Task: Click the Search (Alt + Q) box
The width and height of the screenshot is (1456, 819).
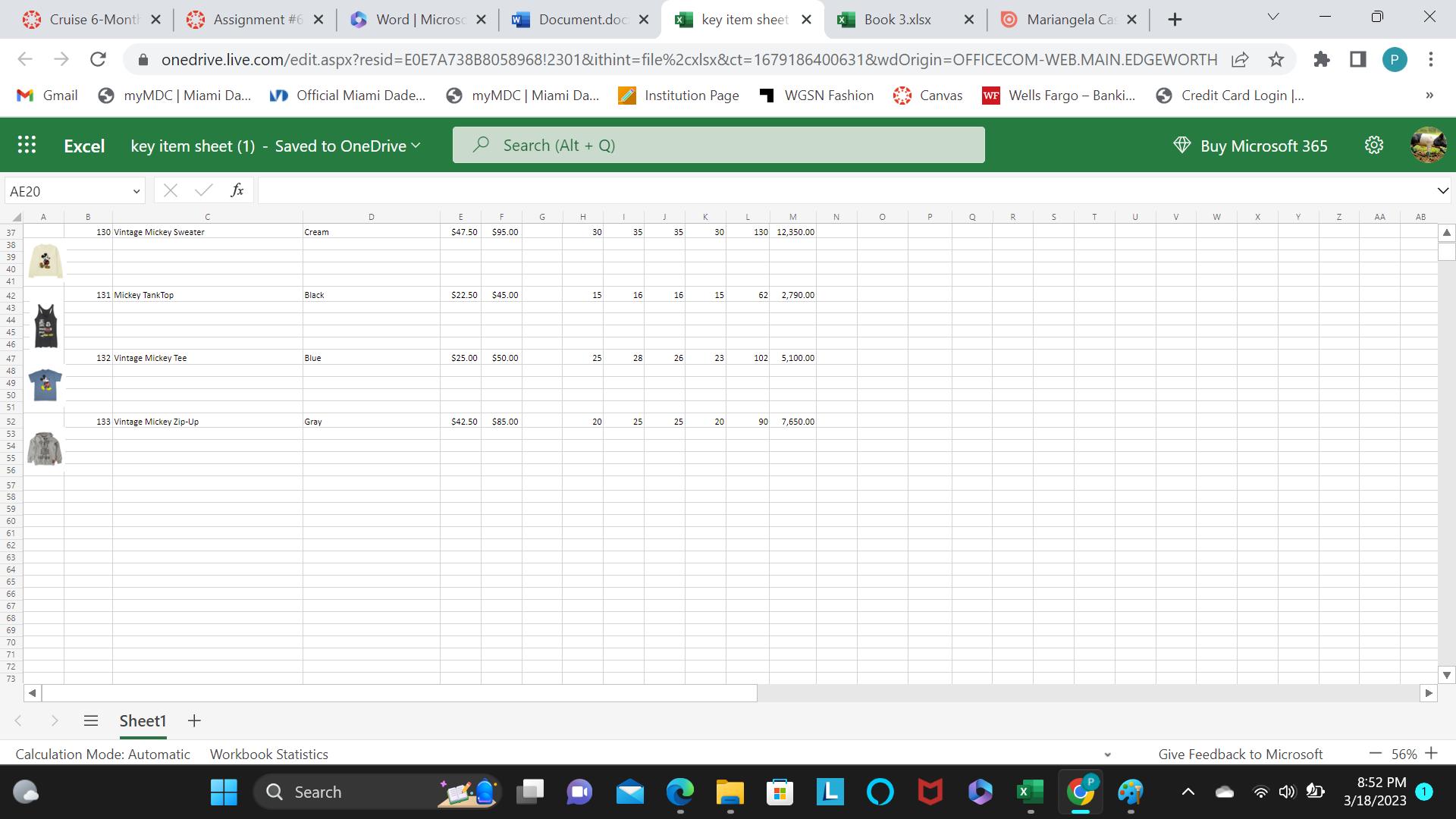Action: 718,145
